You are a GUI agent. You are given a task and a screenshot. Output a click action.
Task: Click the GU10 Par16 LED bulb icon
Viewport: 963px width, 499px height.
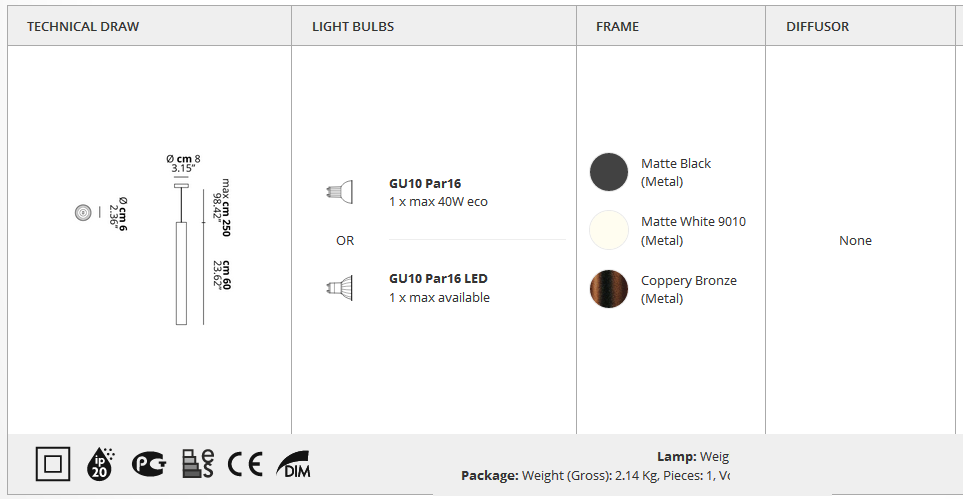(340, 288)
